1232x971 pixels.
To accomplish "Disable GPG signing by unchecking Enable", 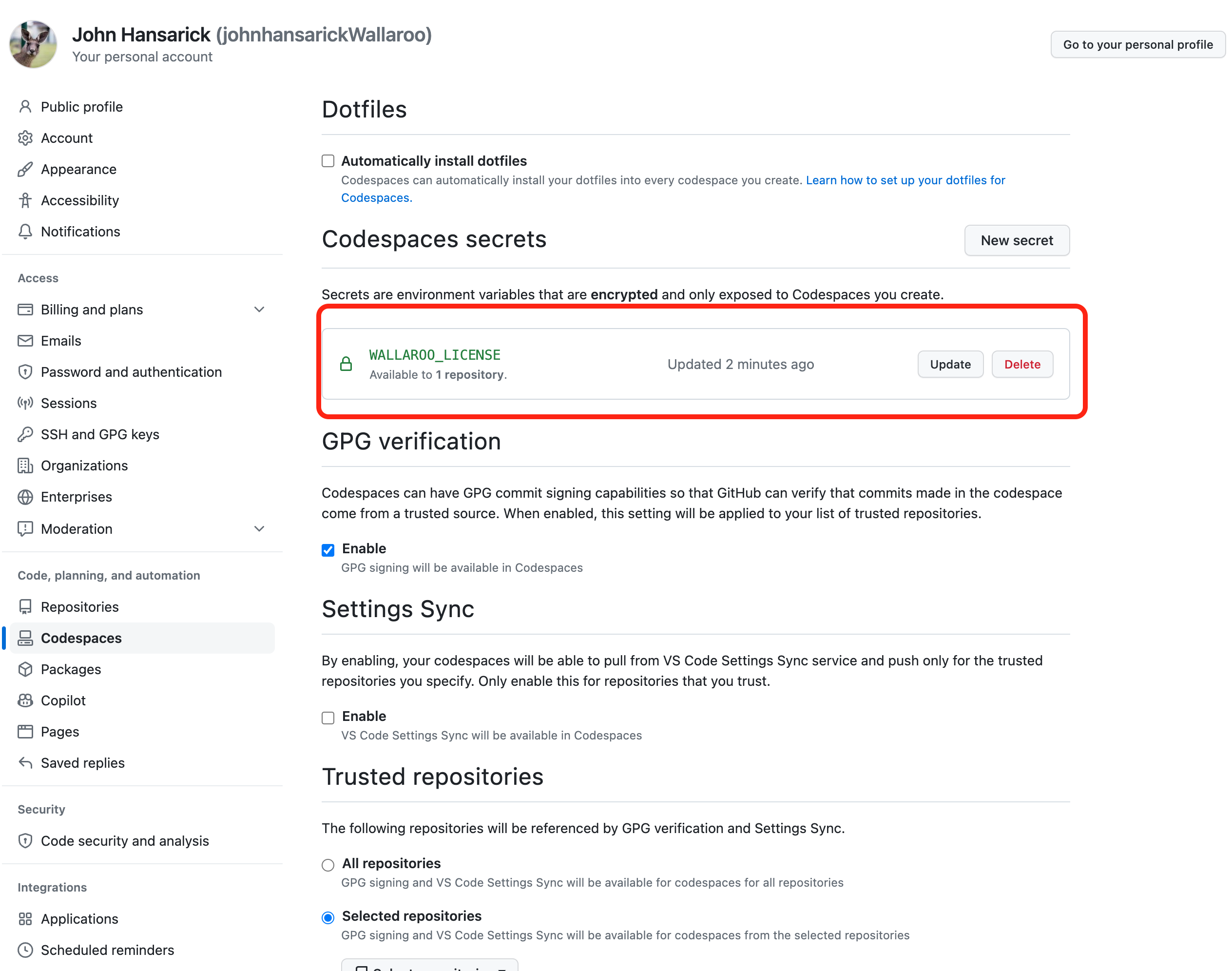I will point(328,550).
